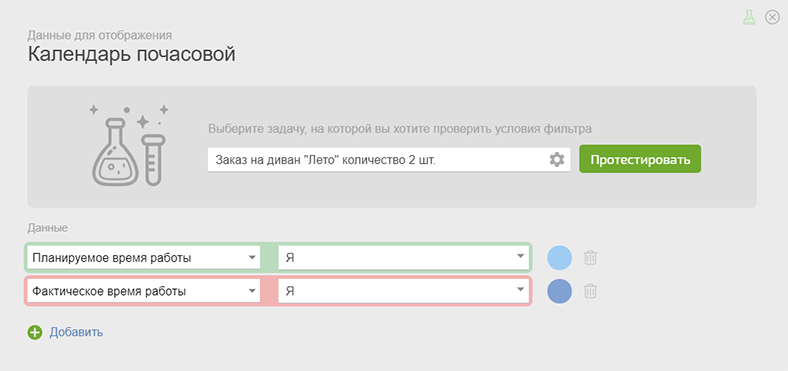Open task settings via the gear icon
The image size is (788, 371).
(x=557, y=160)
